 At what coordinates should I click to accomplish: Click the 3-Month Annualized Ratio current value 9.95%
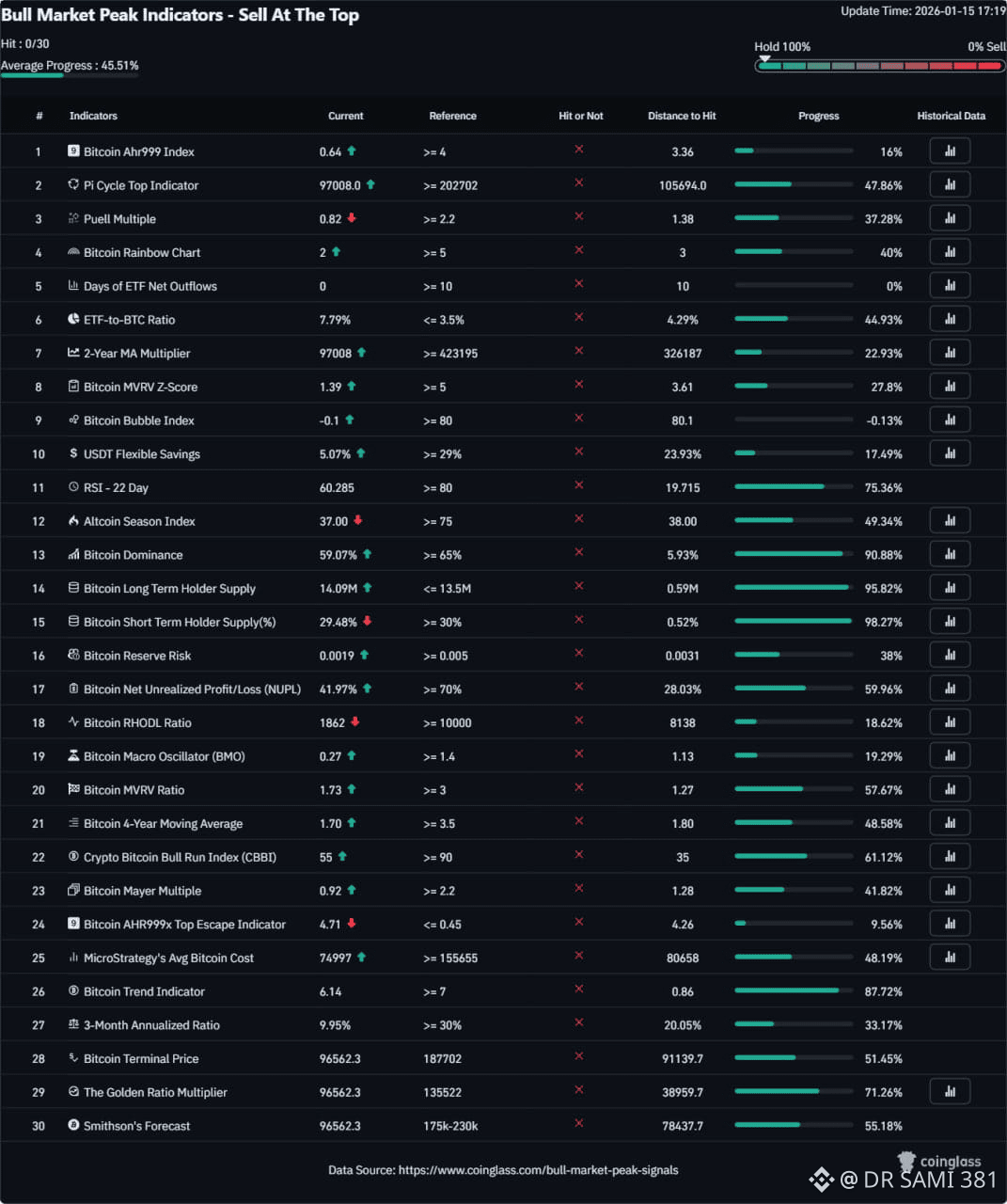tap(335, 1025)
